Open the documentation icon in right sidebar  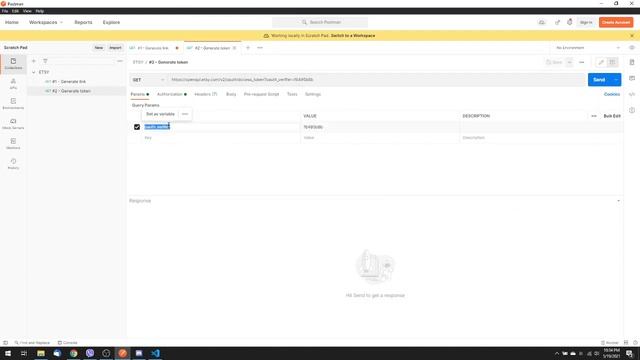click(x=632, y=62)
